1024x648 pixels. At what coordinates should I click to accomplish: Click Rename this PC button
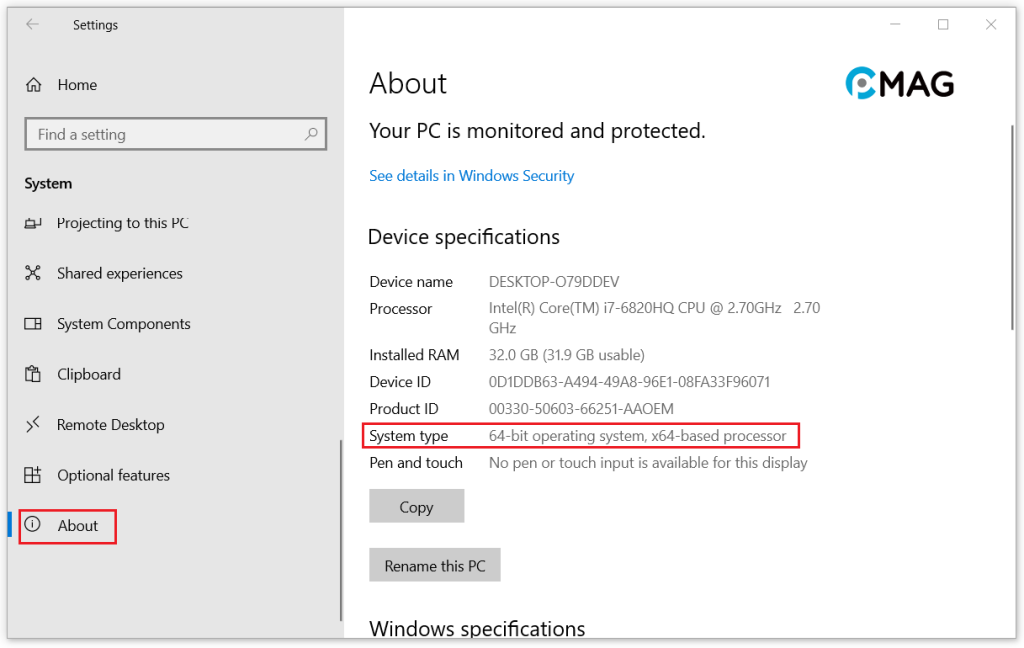tap(435, 566)
